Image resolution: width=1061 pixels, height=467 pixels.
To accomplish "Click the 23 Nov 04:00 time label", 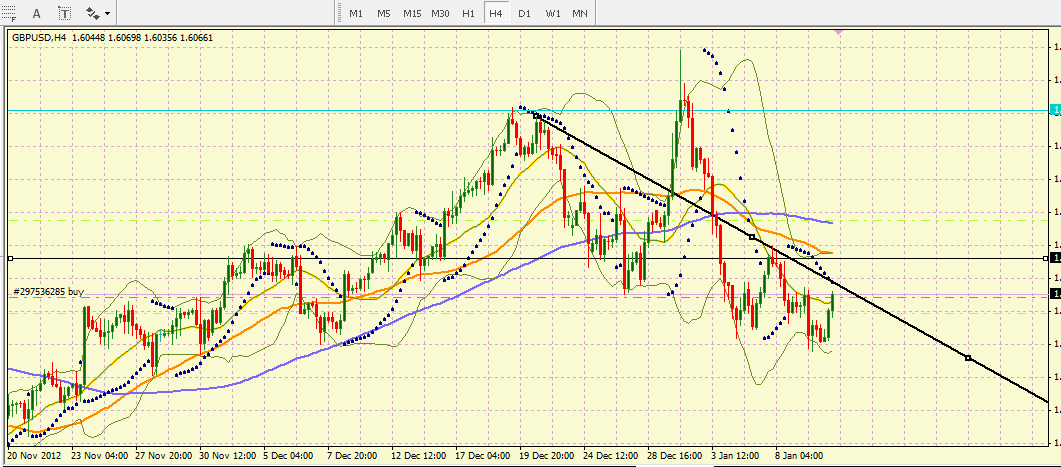I will [100, 455].
